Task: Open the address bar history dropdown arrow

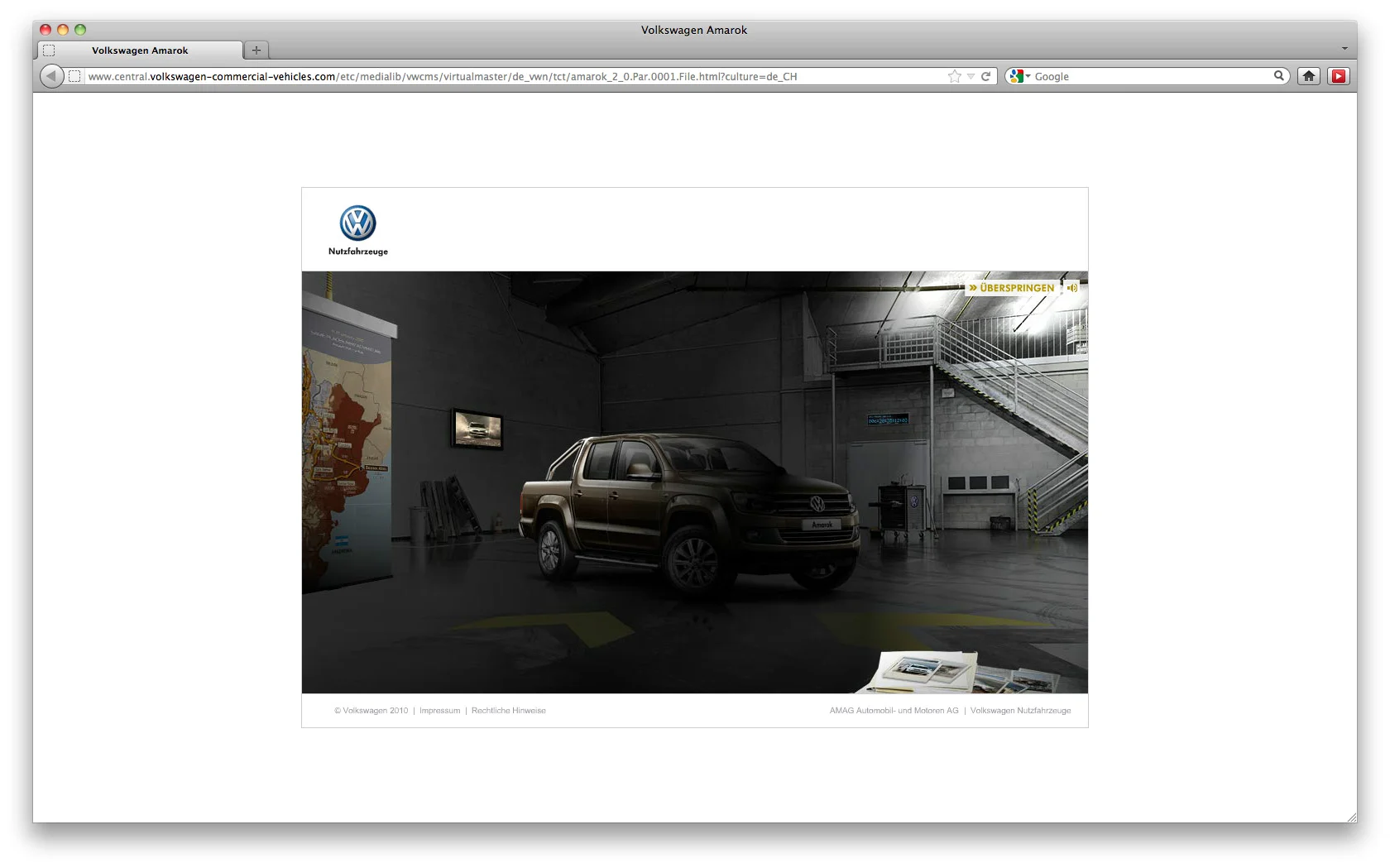Action: coord(971,76)
